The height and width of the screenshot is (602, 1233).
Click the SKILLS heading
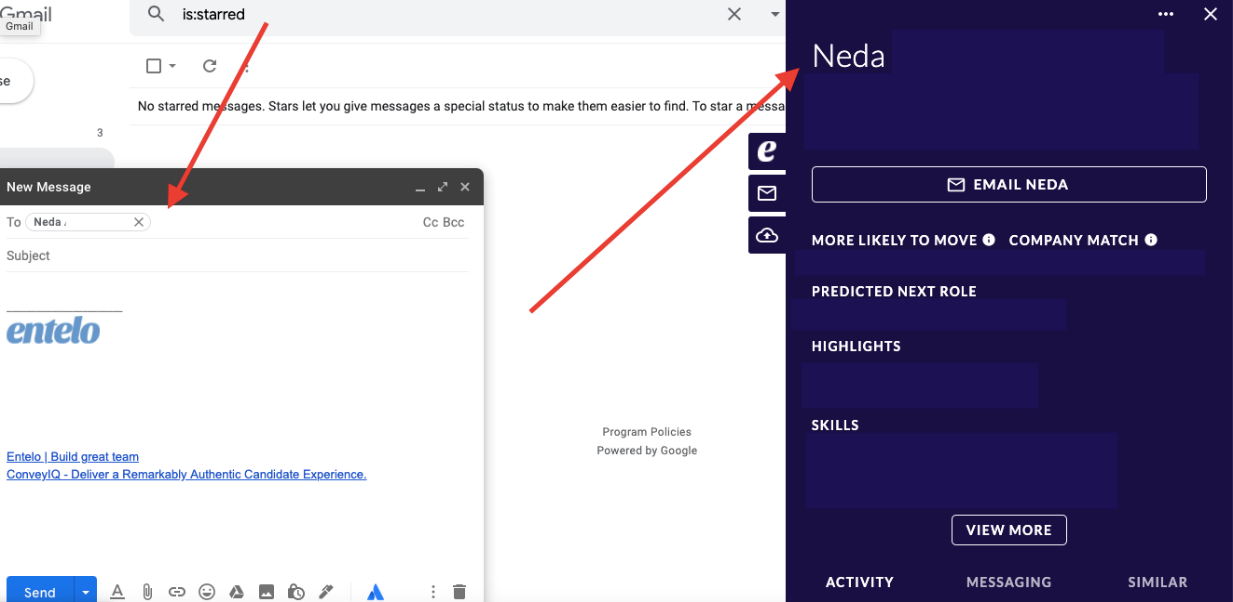pos(835,425)
